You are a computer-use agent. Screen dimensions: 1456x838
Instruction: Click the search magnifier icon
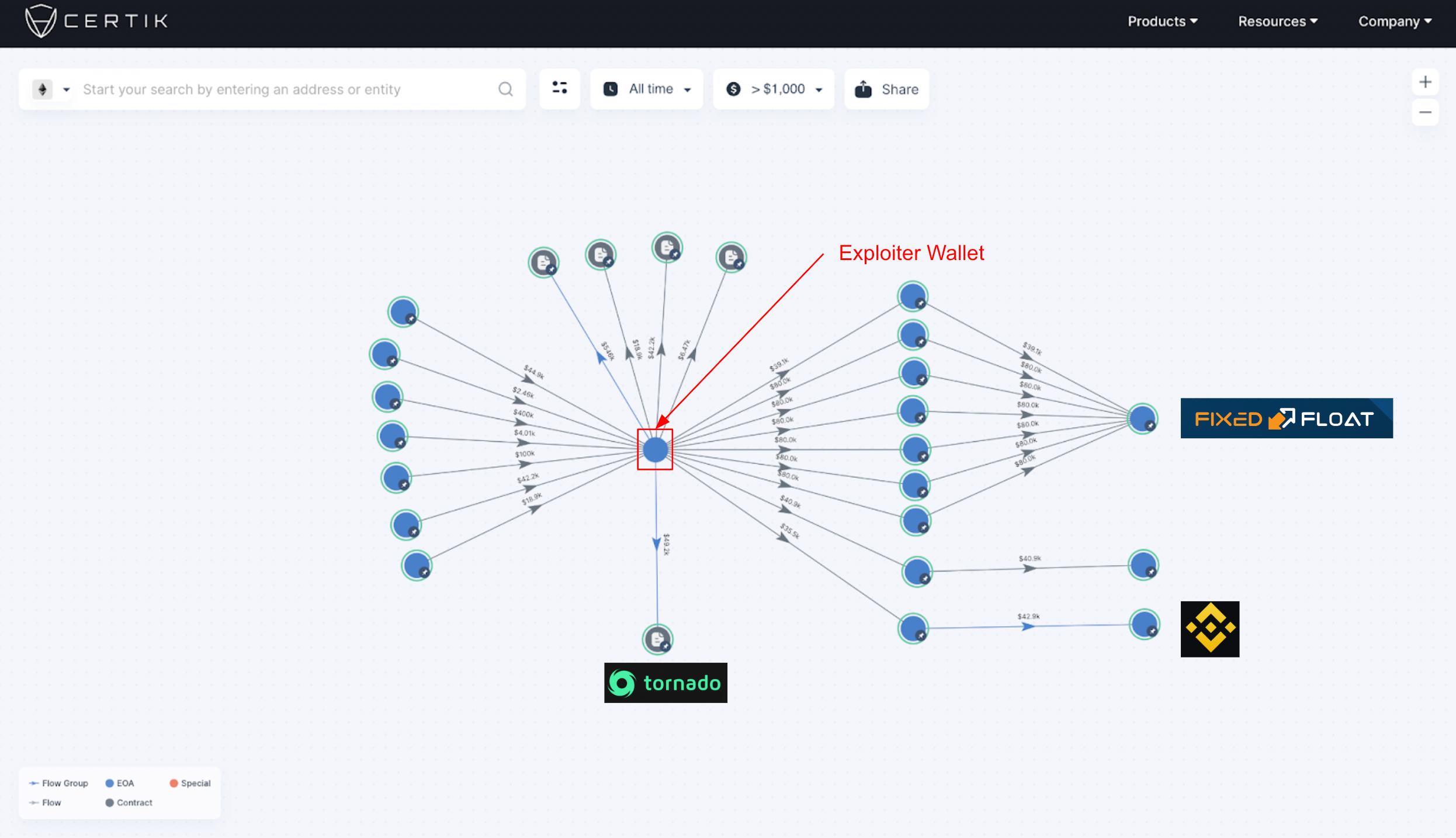tap(505, 89)
